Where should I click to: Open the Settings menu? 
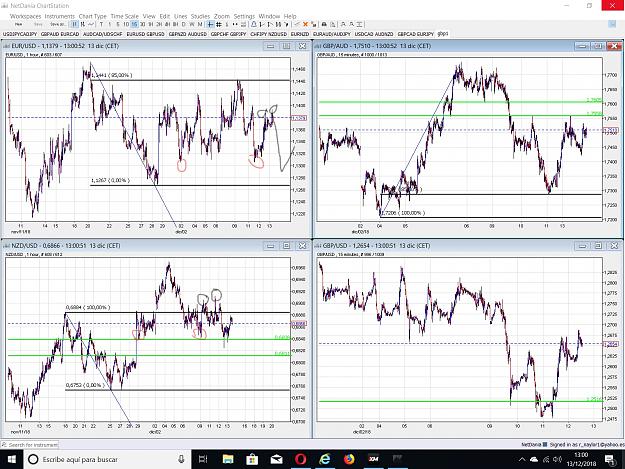244,16
